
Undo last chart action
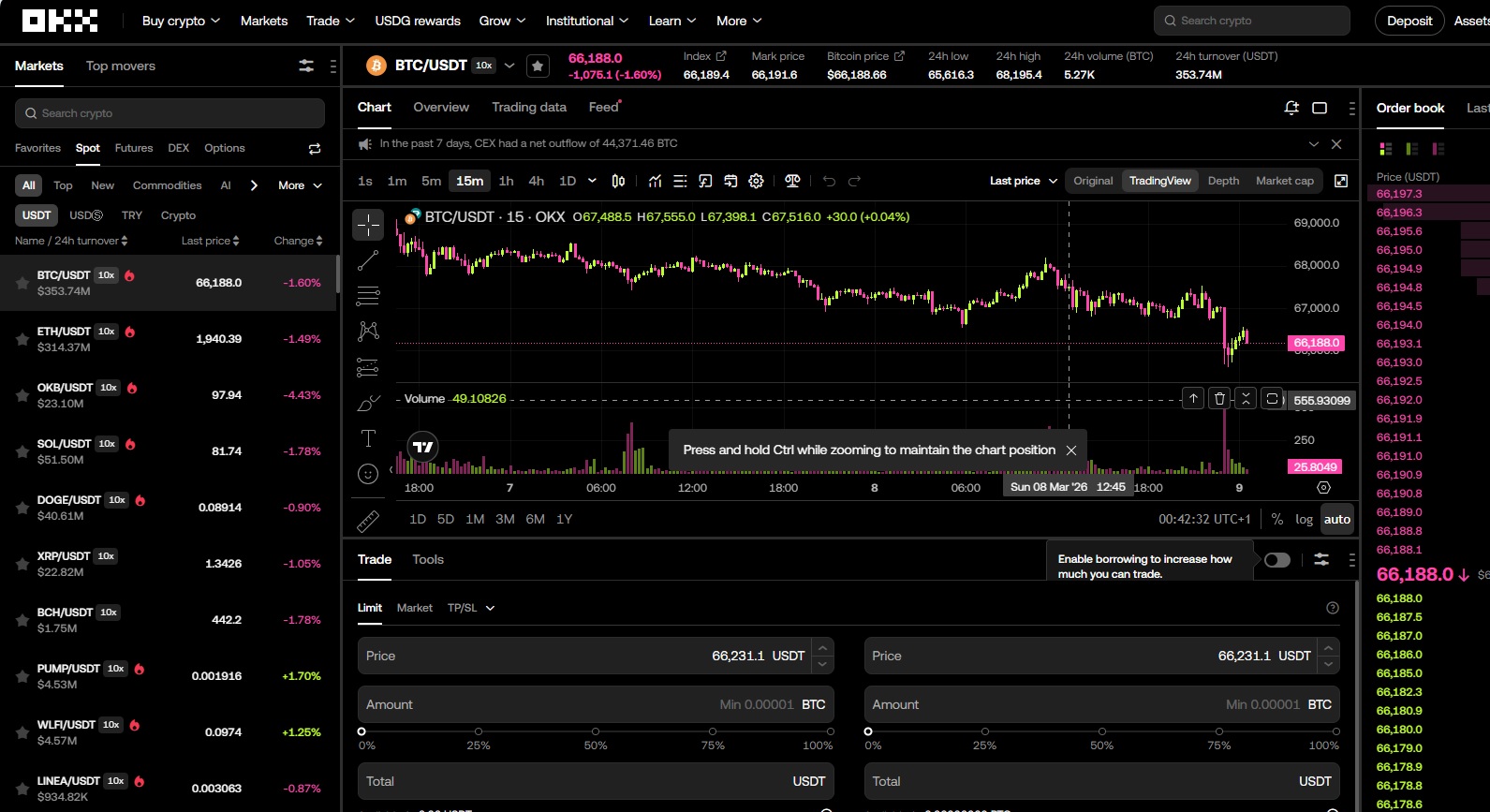(829, 181)
